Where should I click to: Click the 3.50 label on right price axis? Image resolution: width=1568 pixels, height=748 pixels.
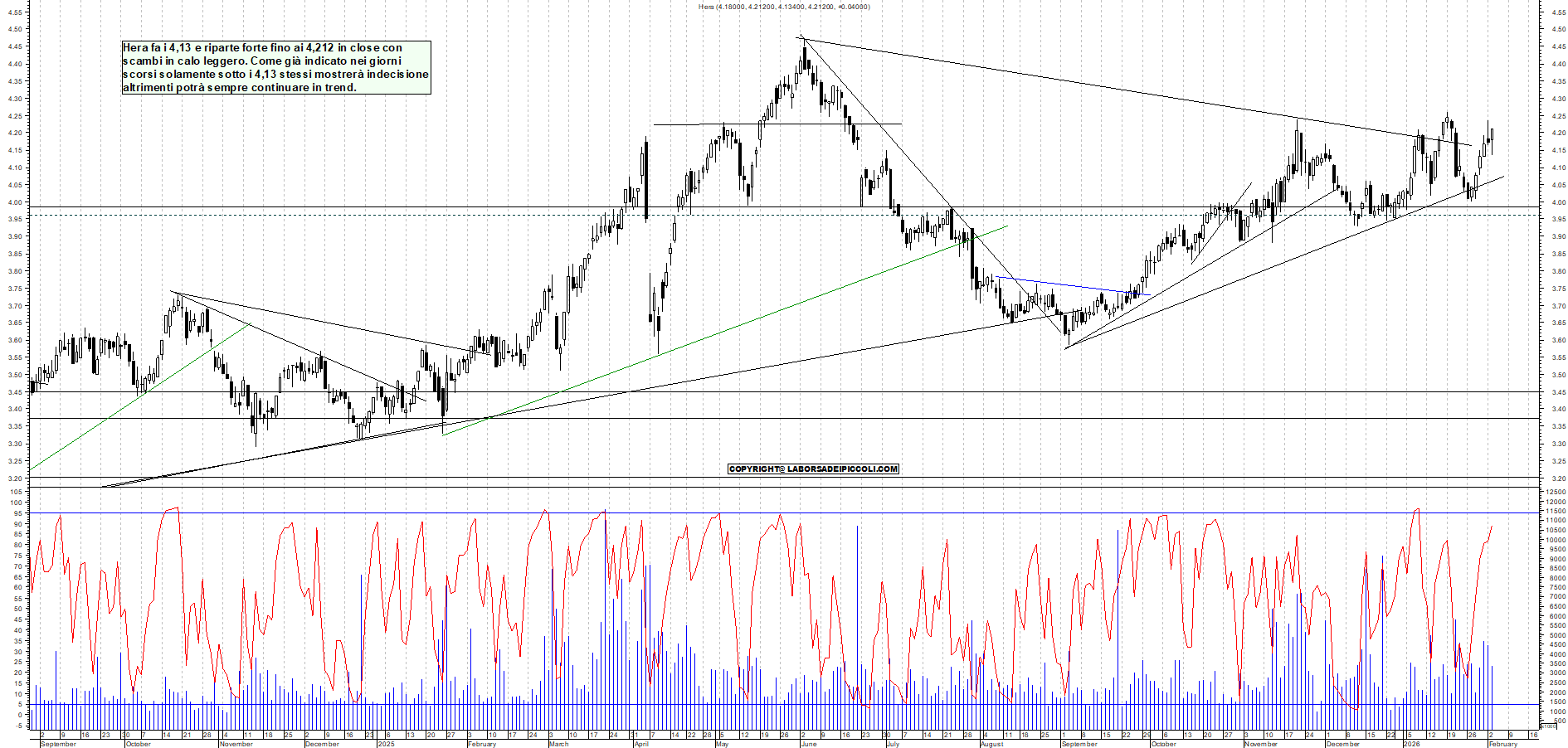(x=1556, y=375)
